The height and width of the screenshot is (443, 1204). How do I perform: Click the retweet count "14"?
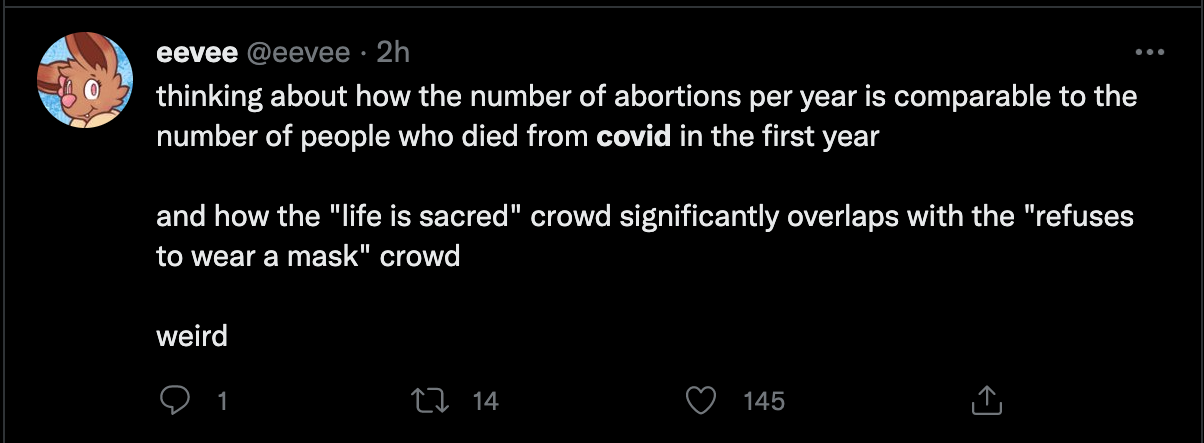pyautogui.click(x=484, y=402)
